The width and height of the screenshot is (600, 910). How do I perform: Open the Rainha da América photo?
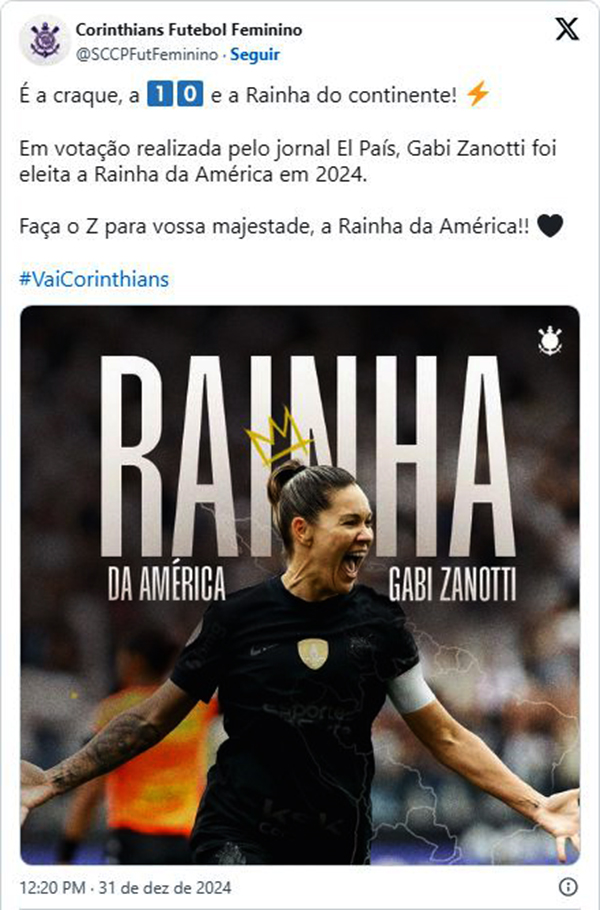pos(300,585)
